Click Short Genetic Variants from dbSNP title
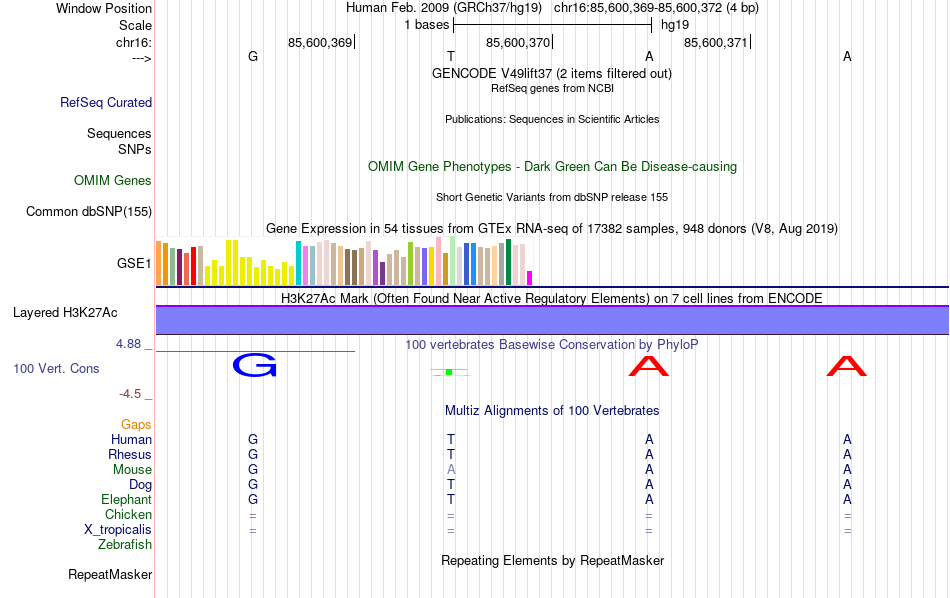 click(552, 197)
